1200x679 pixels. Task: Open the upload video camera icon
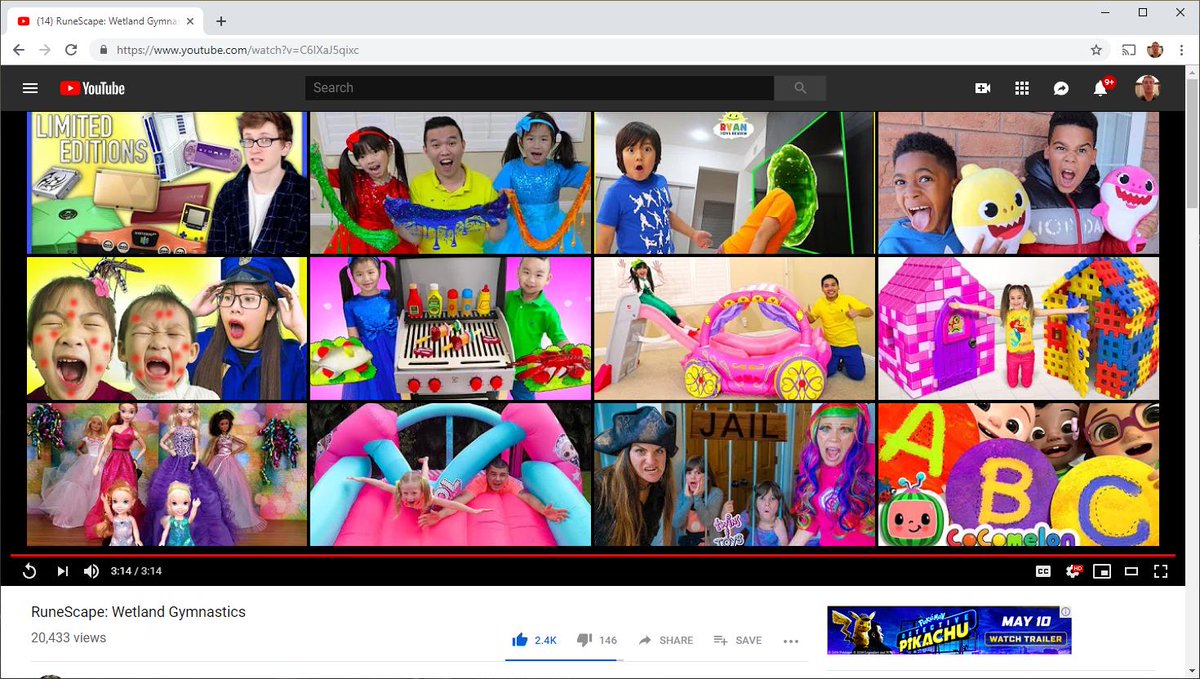point(983,88)
